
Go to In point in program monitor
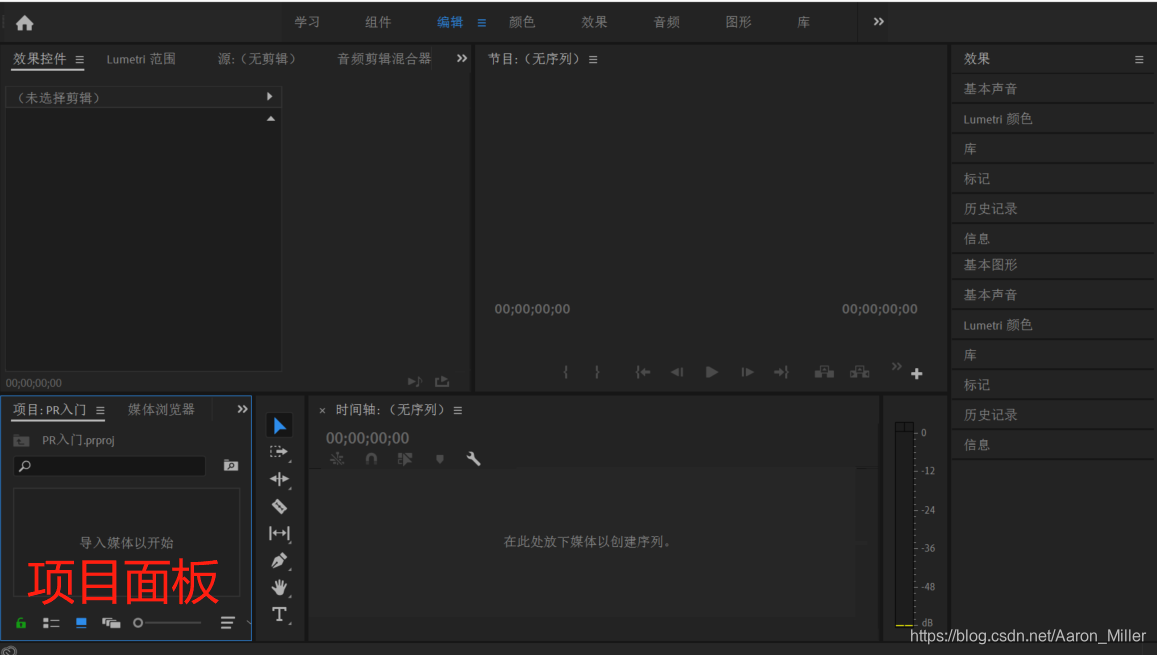click(643, 372)
